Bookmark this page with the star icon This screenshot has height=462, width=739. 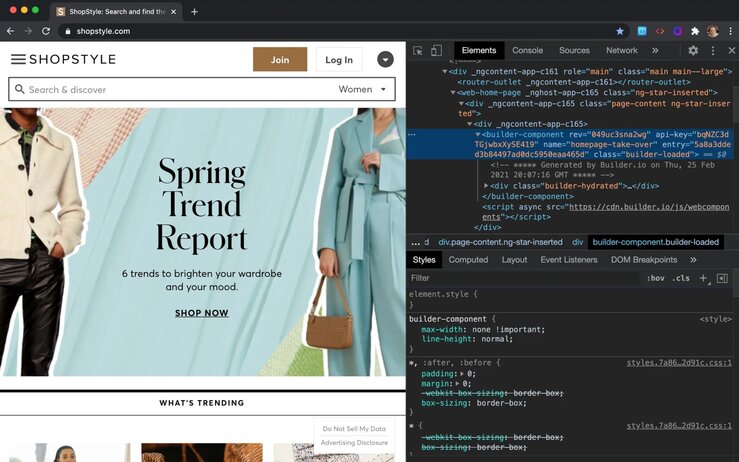pos(620,31)
